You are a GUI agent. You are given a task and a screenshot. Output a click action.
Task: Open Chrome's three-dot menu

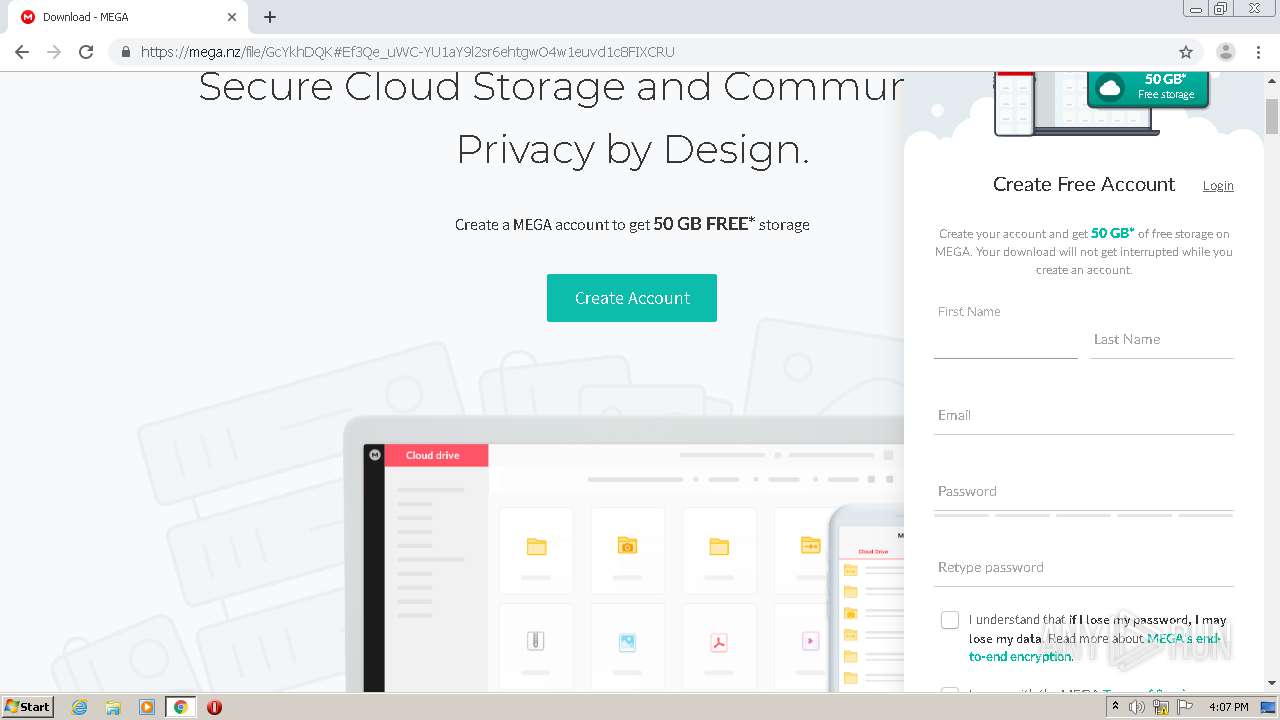[1259, 52]
